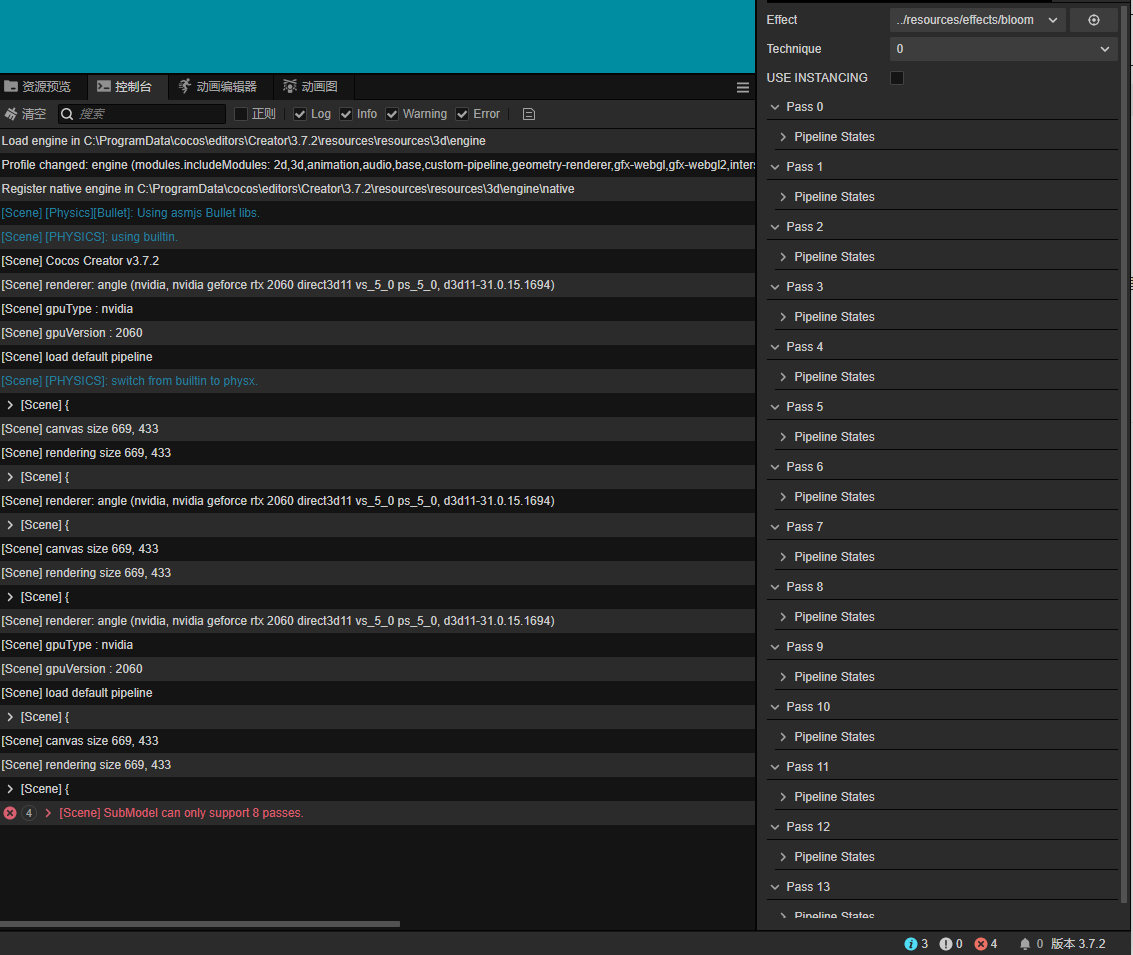Collapse the Pass 10 section
Screen dimensions: 1133x955
pos(775,707)
